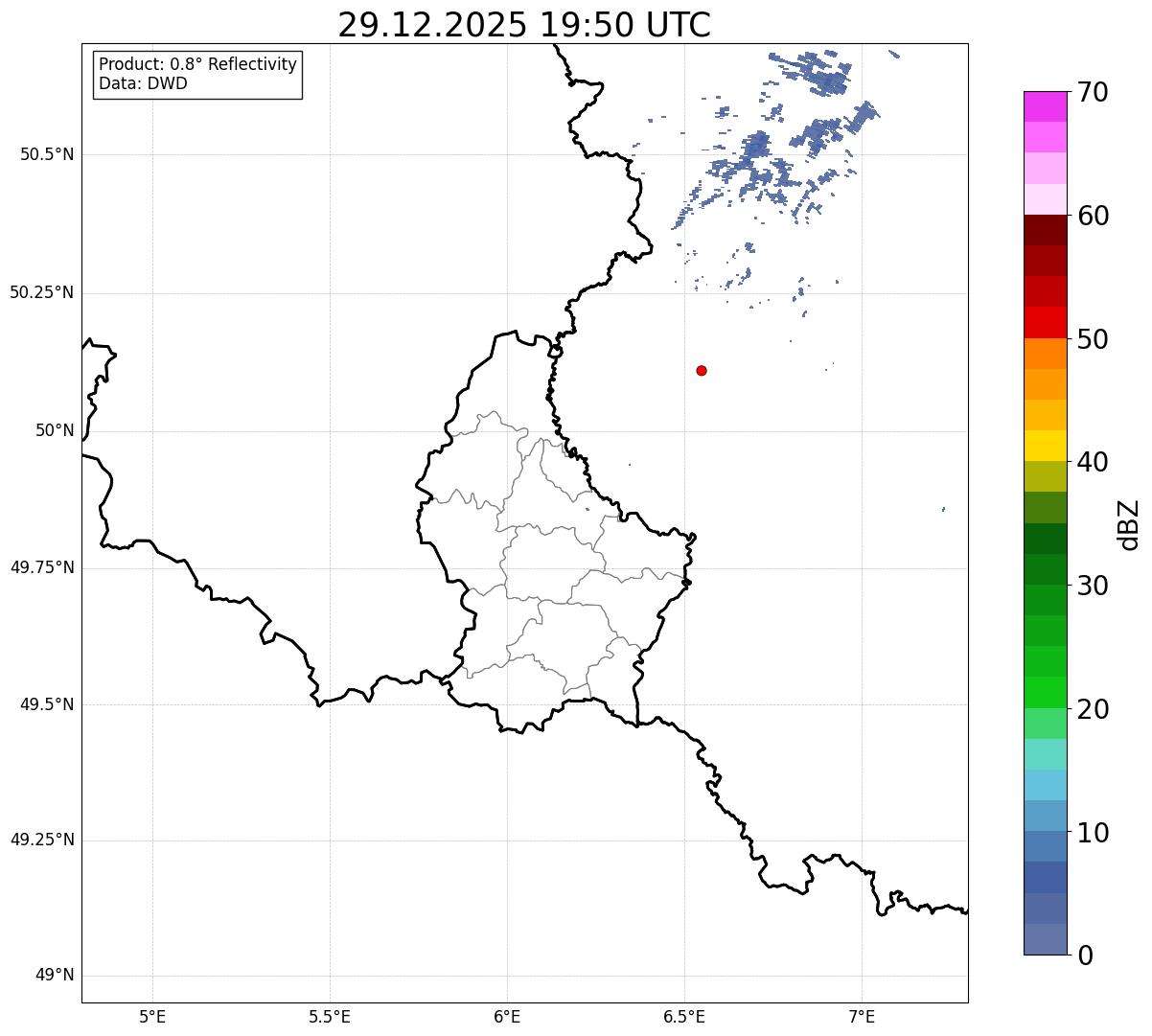The image size is (1152, 1036).
Task: Pick the bright green swatch above 20
Action: point(1045,693)
